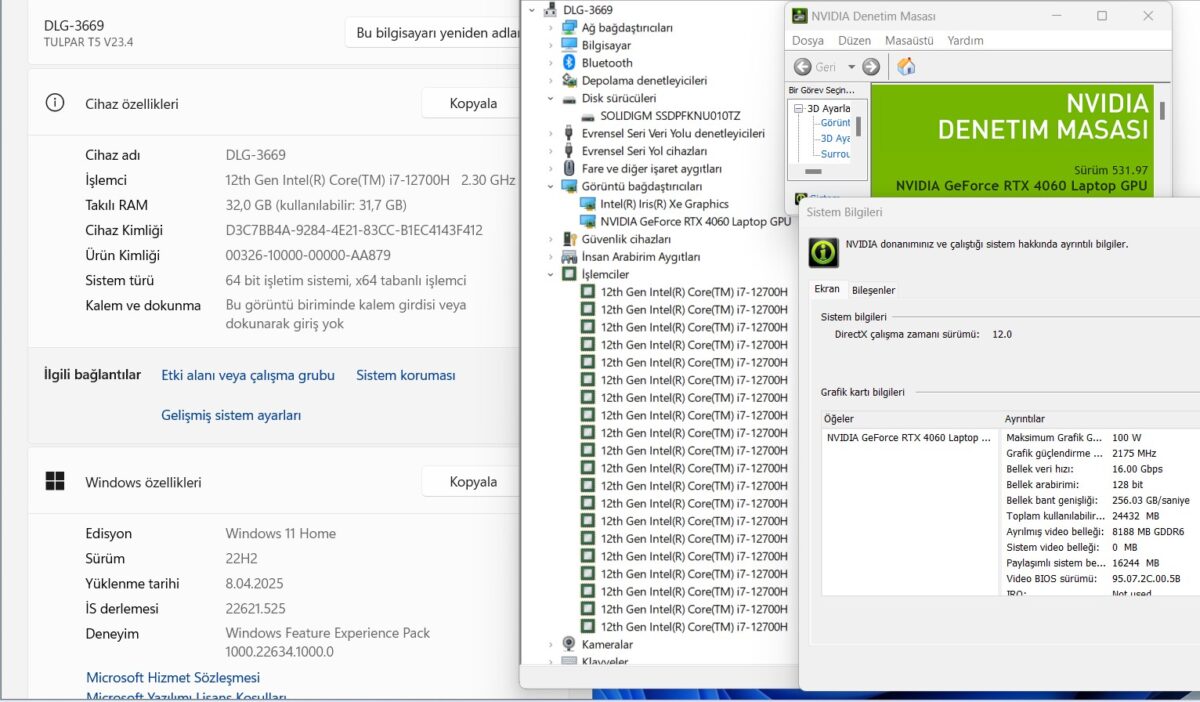Click the Ürün Kimliği value 00326-10000-00000-AA879
This screenshot has width=1200, height=702.
pos(308,255)
